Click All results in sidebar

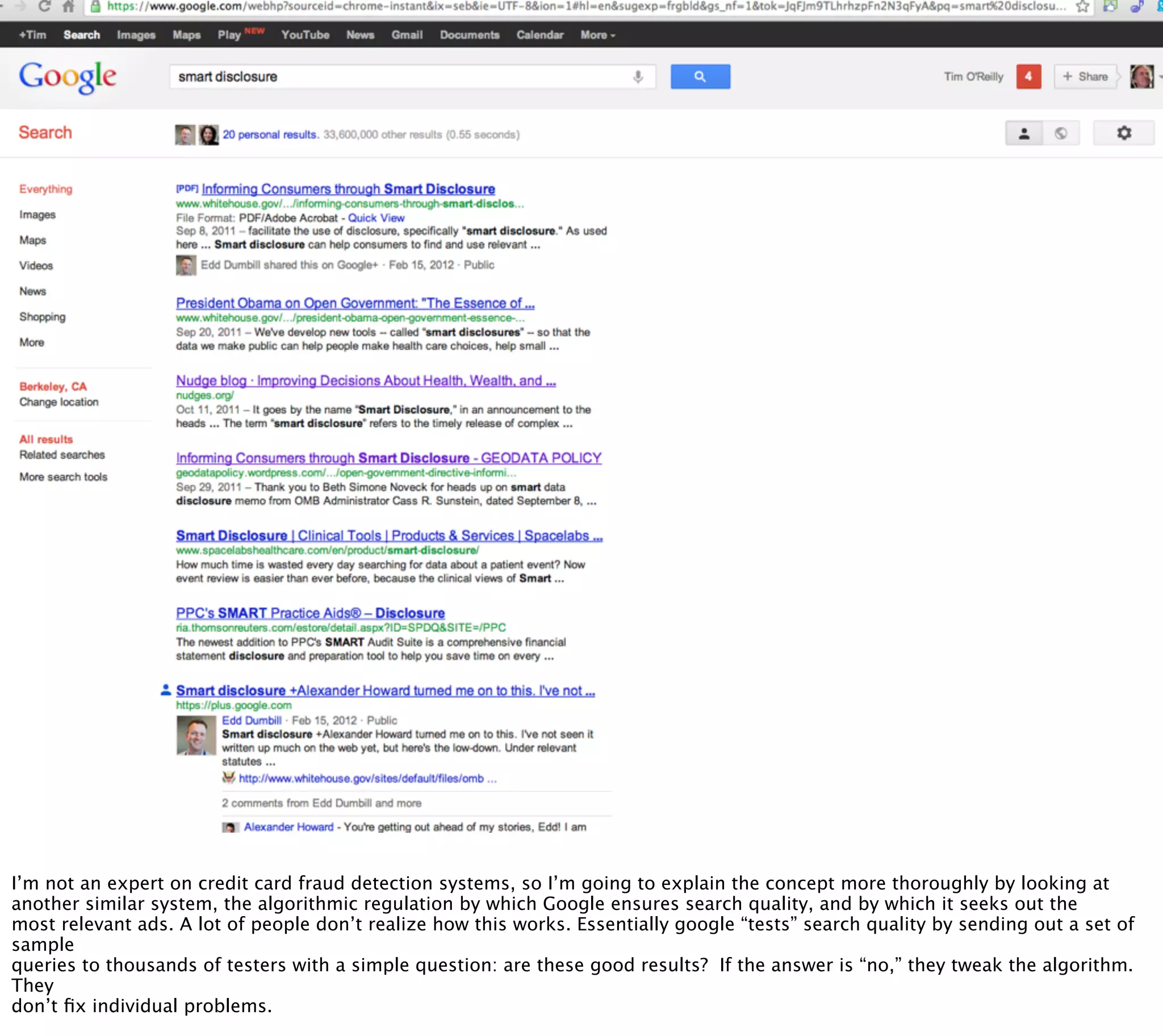(x=46, y=440)
